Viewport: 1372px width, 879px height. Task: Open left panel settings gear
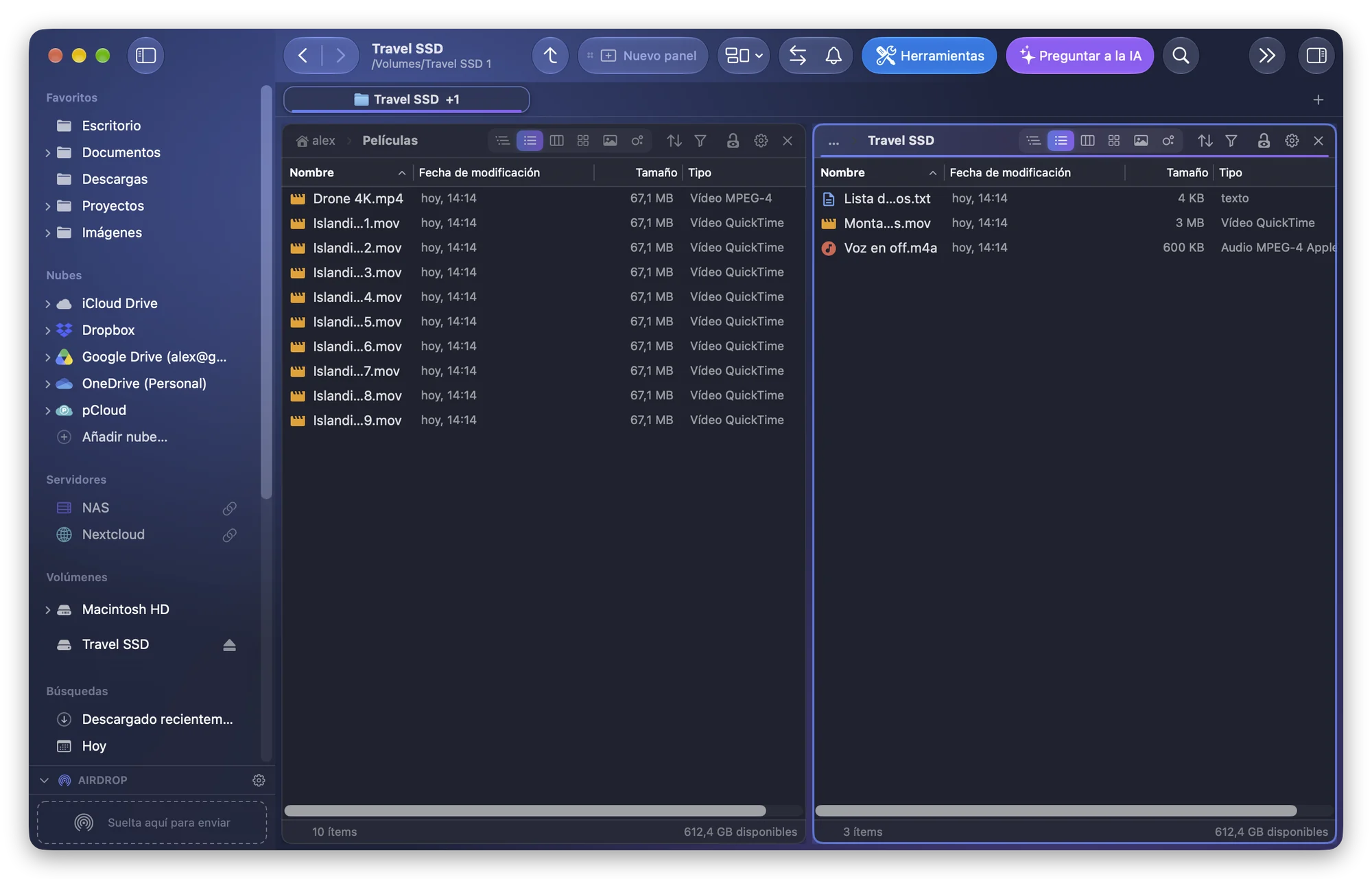click(x=761, y=141)
